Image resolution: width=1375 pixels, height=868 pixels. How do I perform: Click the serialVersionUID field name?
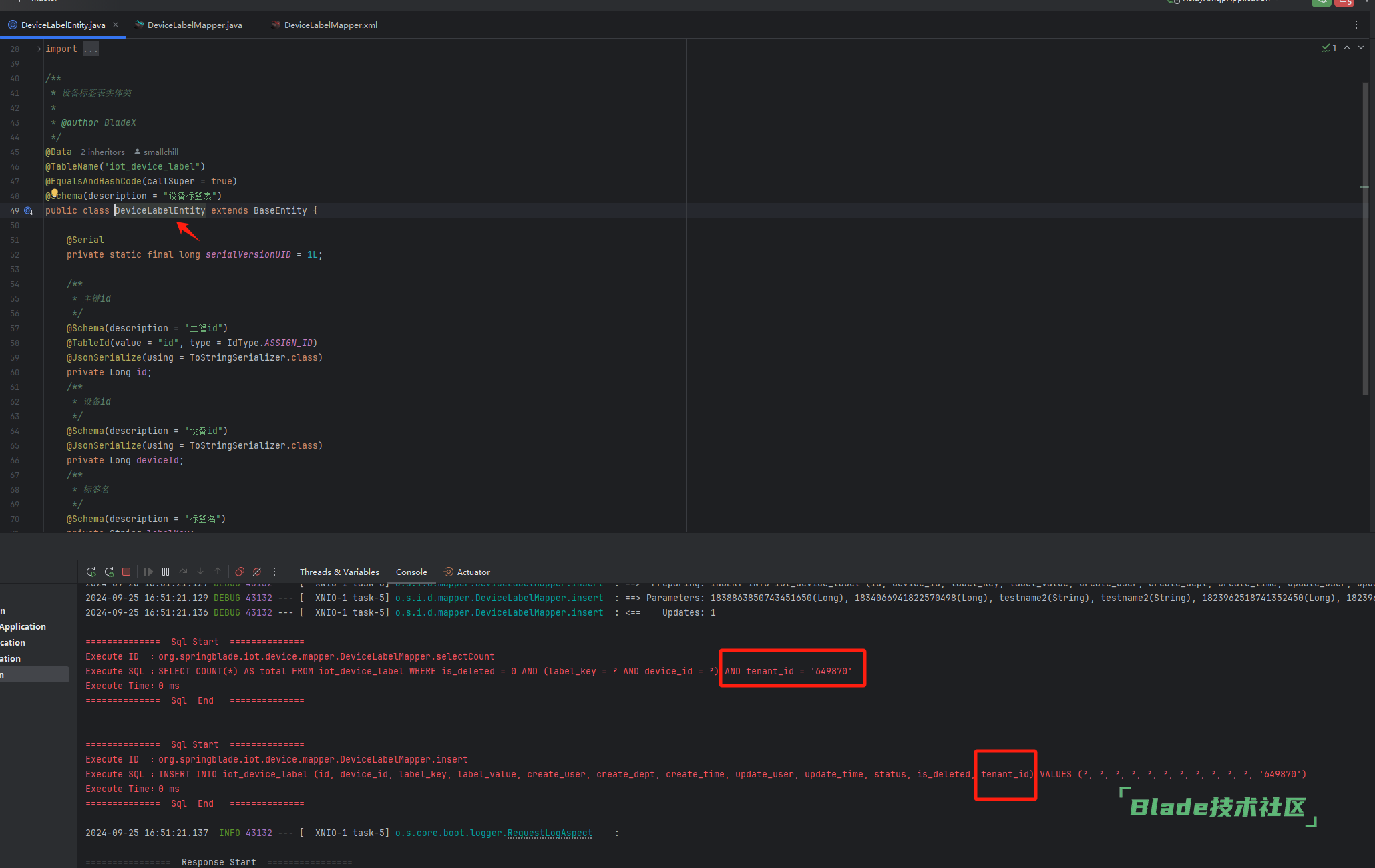[248, 254]
